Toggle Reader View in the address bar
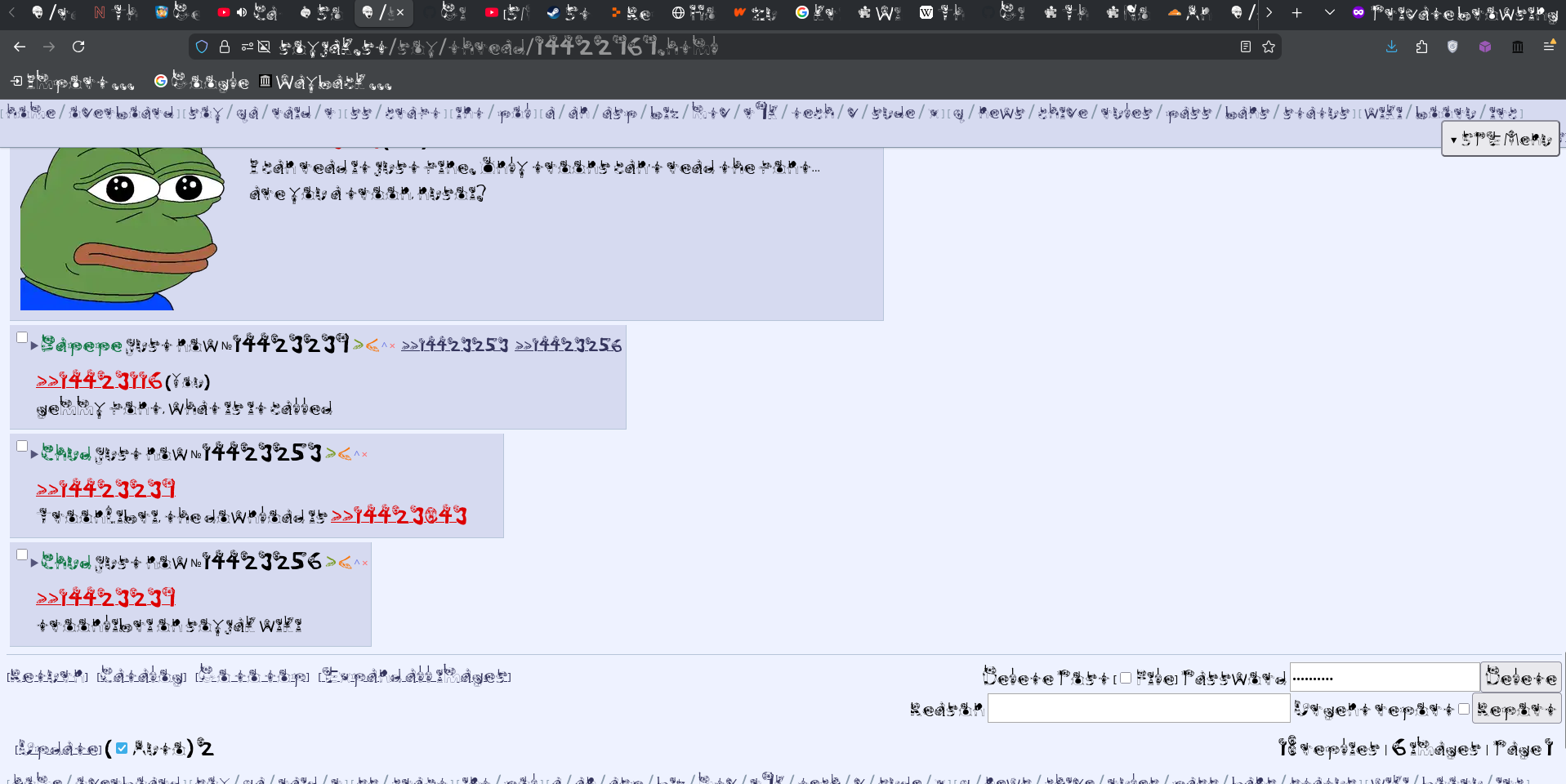This screenshot has height=784, width=1566. pos(1245,47)
